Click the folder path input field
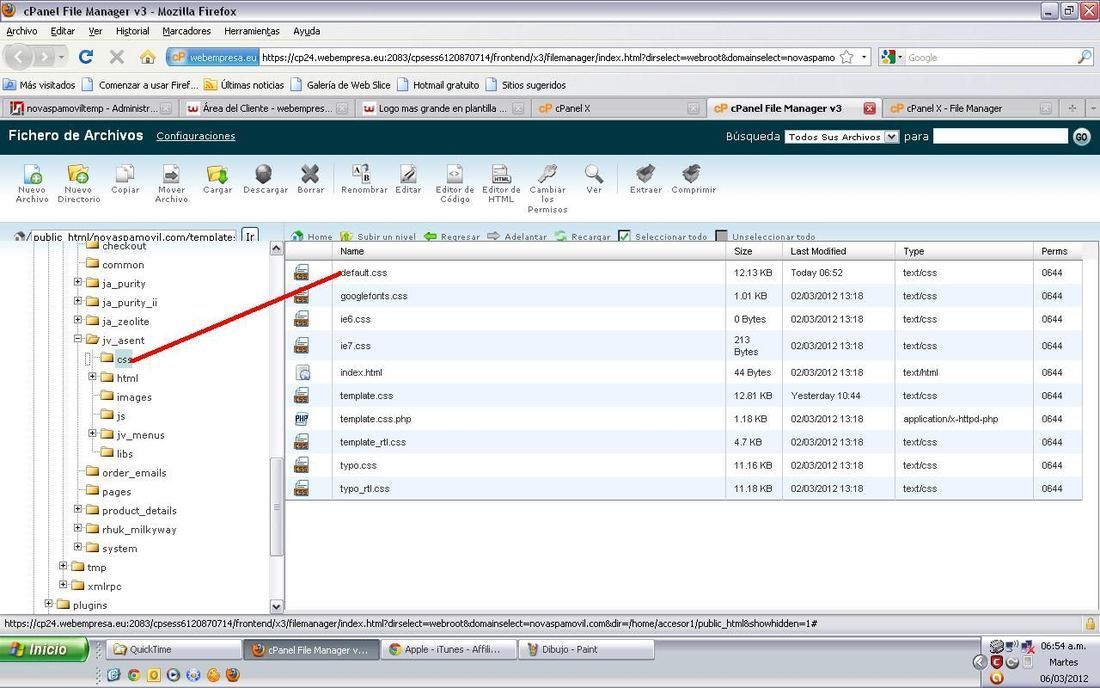The width and height of the screenshot is (1100, 688). [x=133, y=236]
